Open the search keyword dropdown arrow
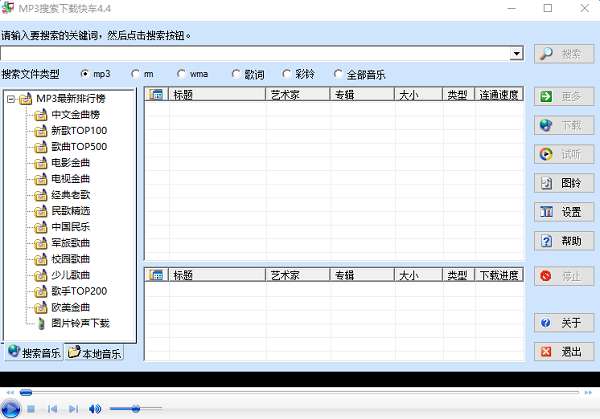 (517, 53)
